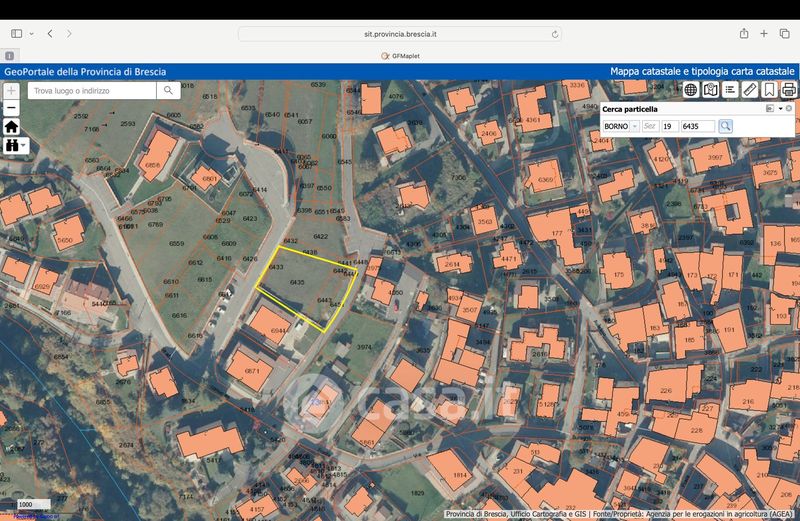800x521 pixels.
Task: Open the basemap globe tool
Action: [690, 90]
